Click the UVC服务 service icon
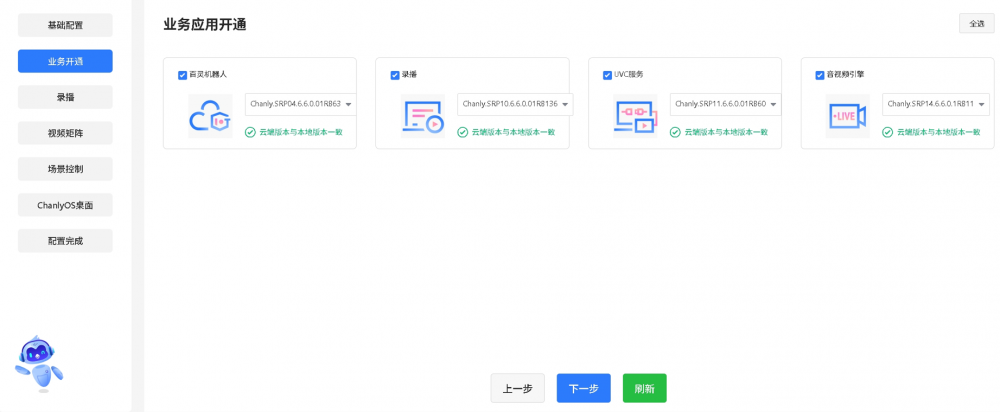Viewport: 1000px width, 412px height. (635, 117)
